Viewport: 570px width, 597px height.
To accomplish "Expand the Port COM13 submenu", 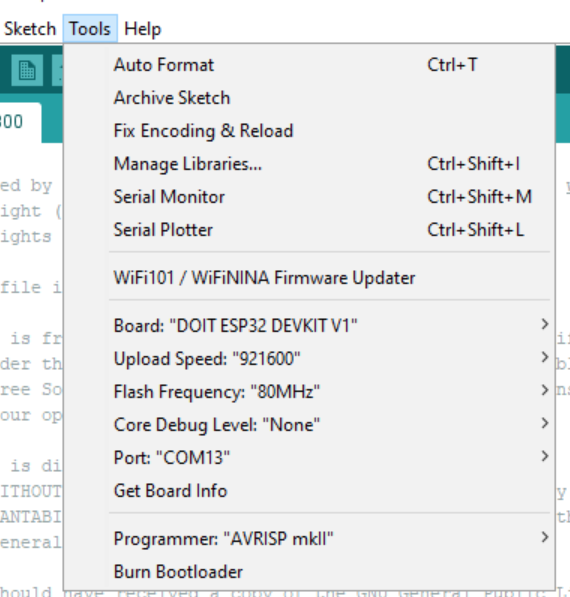I will click(x=309, y=458).
